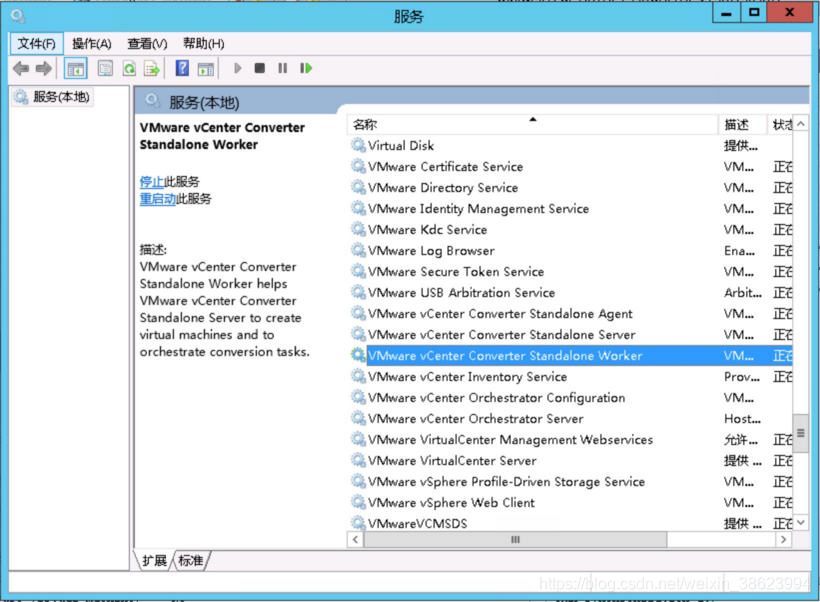Viewport: 820px width, 602px height.
Task: Click the gear icon beside vCenter Orchestrator Server
Action: coord(358,418)
